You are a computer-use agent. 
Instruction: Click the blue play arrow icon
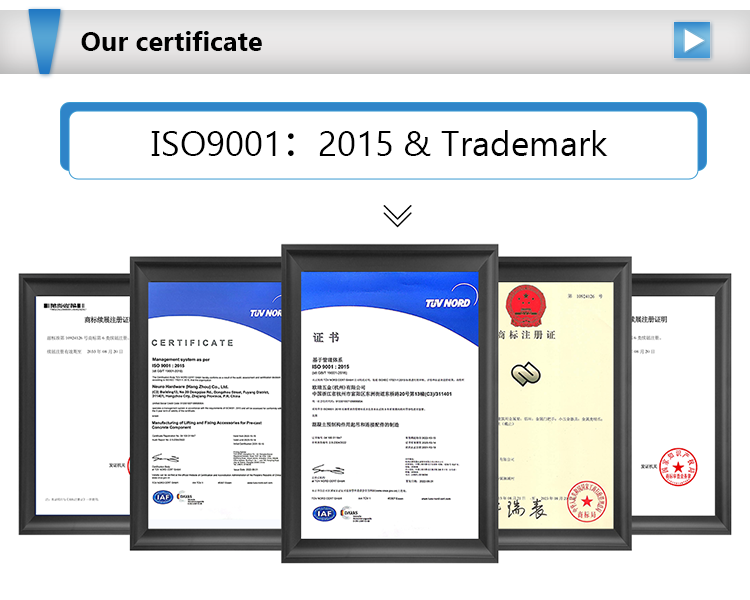691,40
